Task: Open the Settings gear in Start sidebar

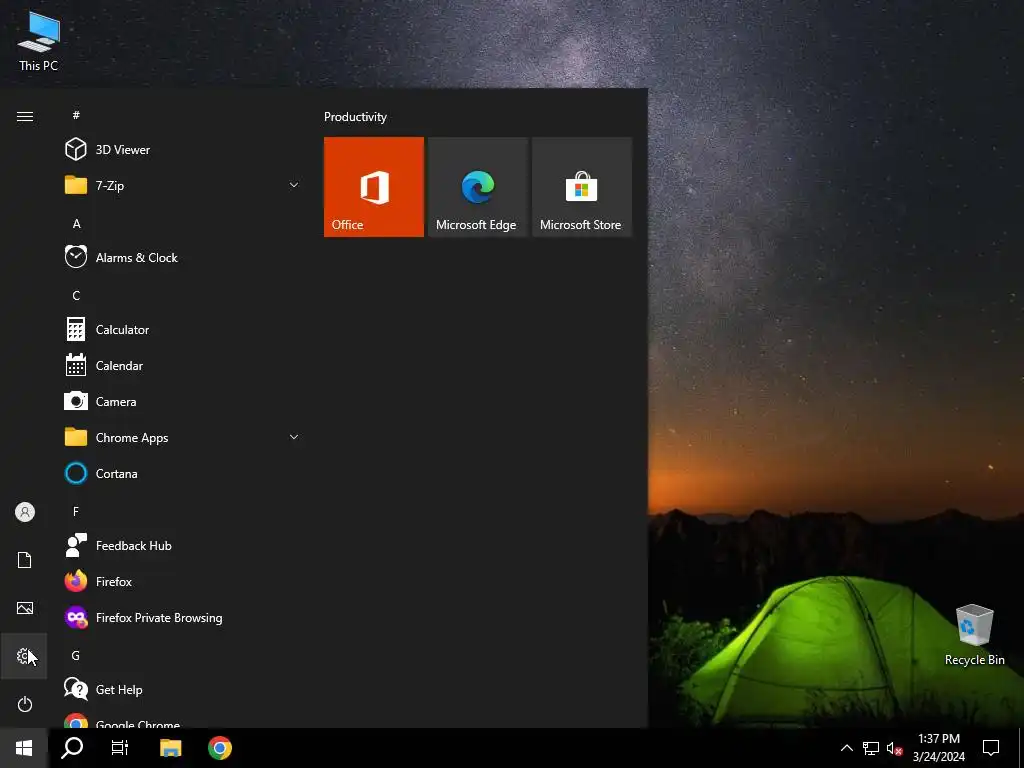Action: pos(24,656)
